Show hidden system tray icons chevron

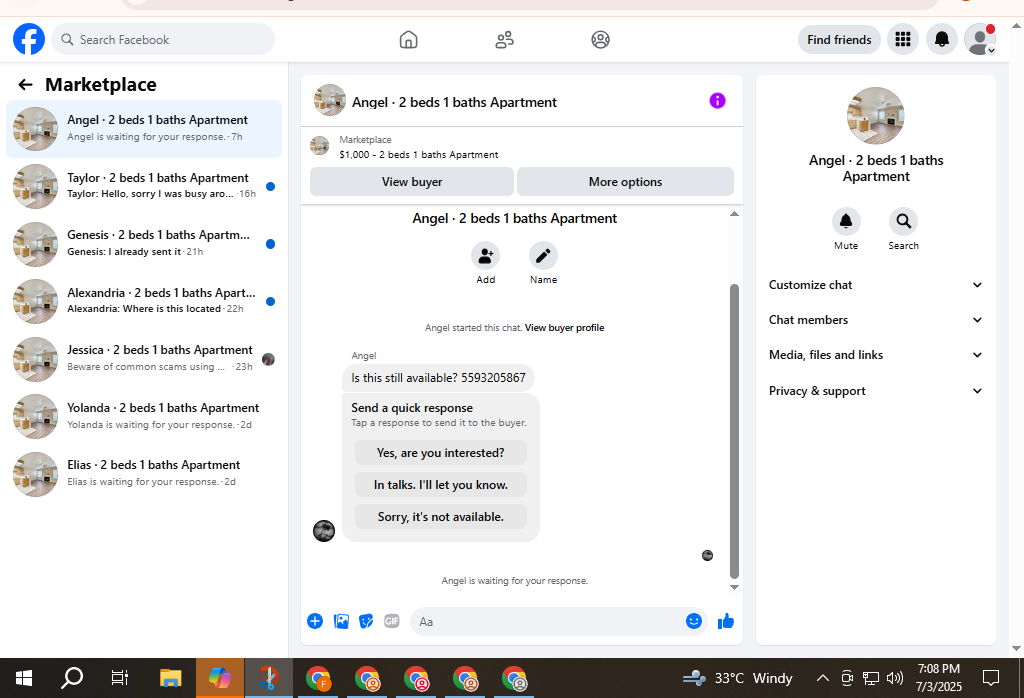pyautogui.click(x=823, y=678)
